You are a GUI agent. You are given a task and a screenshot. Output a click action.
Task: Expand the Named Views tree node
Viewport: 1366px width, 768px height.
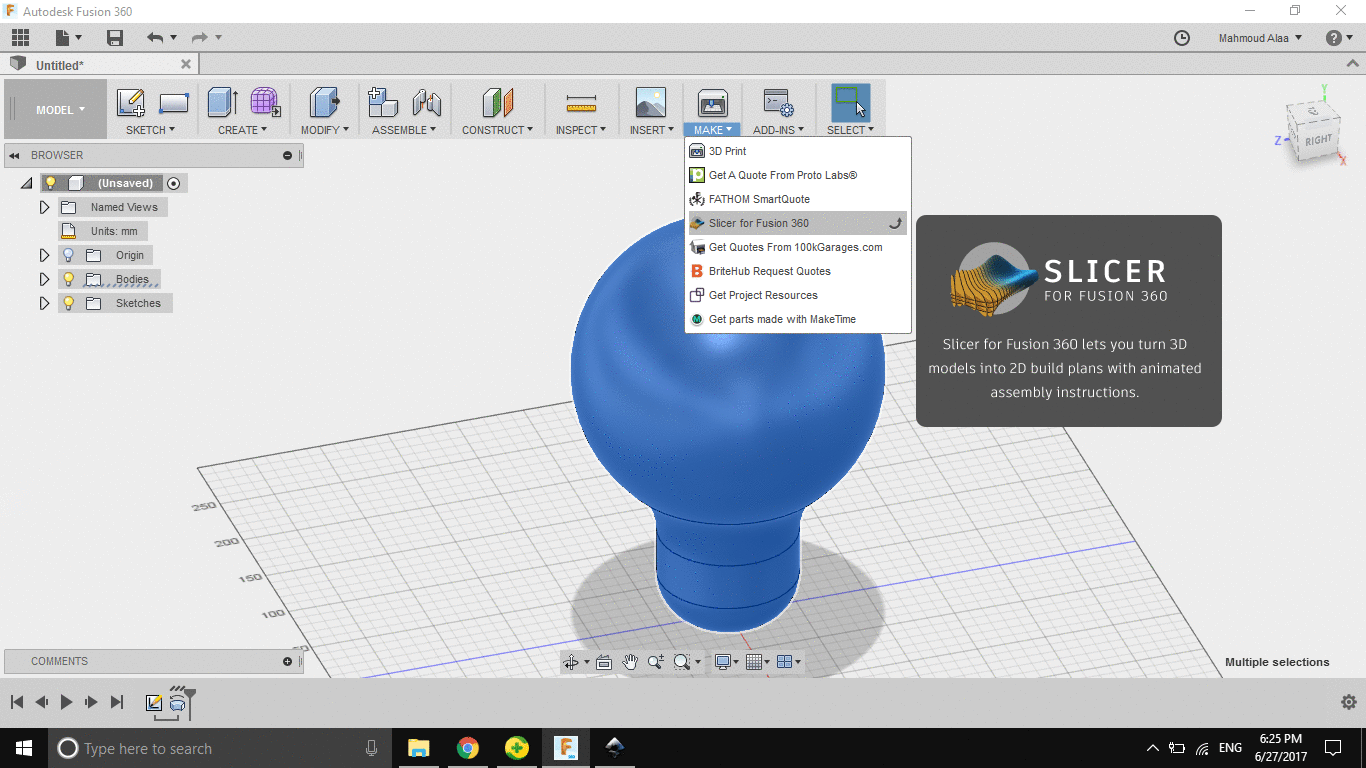pos(44,207)
